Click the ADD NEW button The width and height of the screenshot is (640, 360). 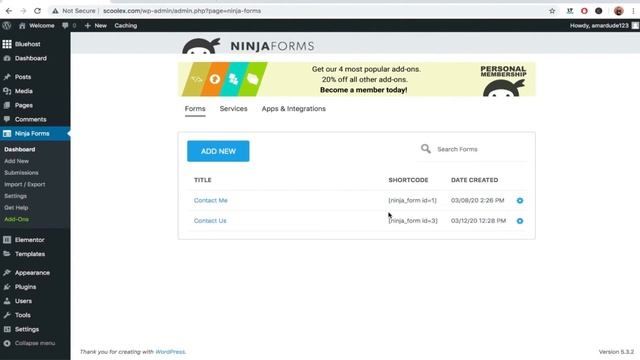(x=218, y=151)
